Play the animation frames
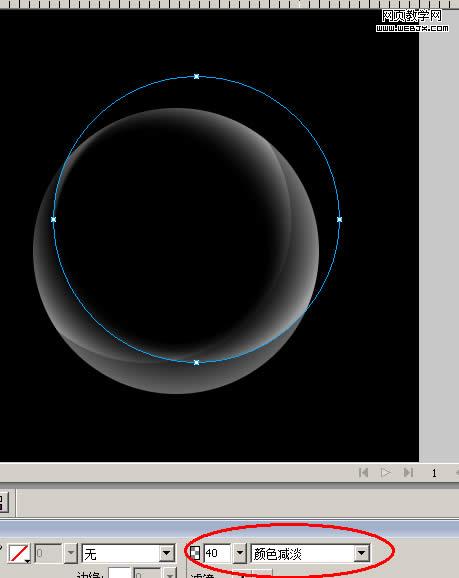The height and width of the screenshot is (578, 459). [386, 472]
